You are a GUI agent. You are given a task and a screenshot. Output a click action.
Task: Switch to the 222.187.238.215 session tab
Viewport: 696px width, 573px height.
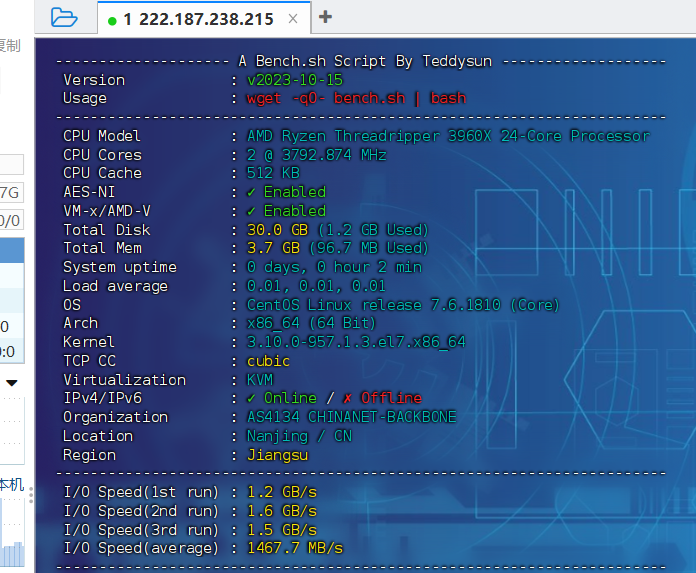[204, 18]
